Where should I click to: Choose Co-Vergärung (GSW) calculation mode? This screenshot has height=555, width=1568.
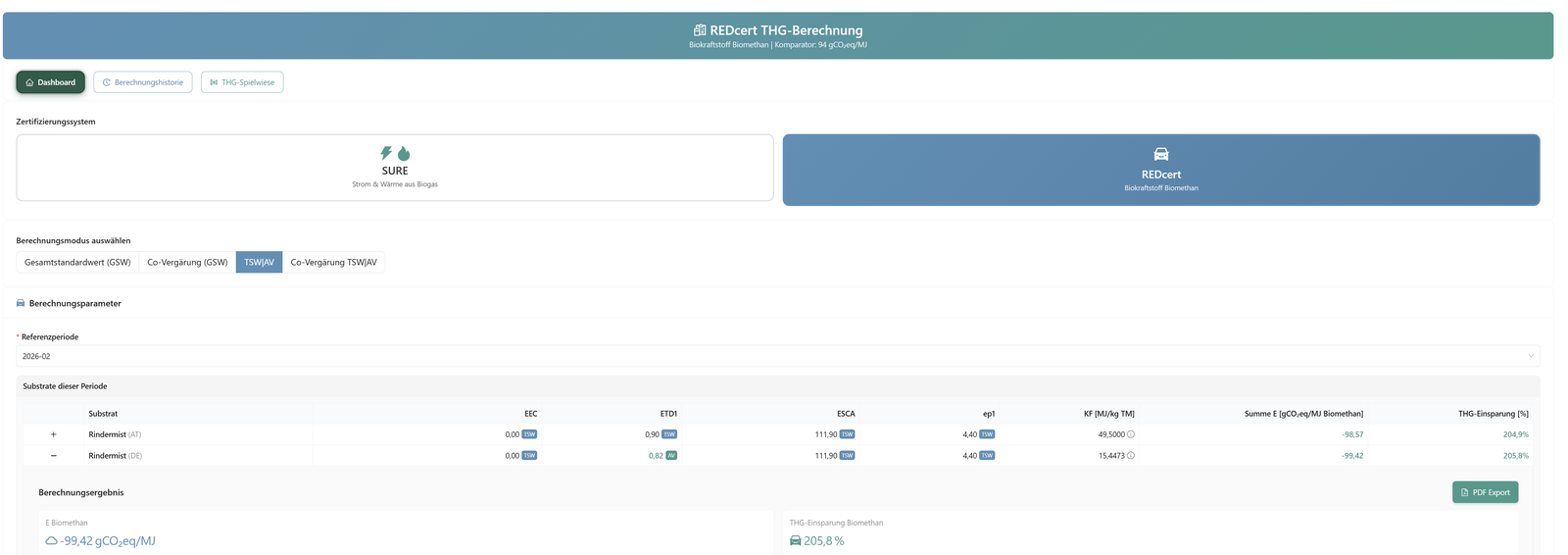187,262
